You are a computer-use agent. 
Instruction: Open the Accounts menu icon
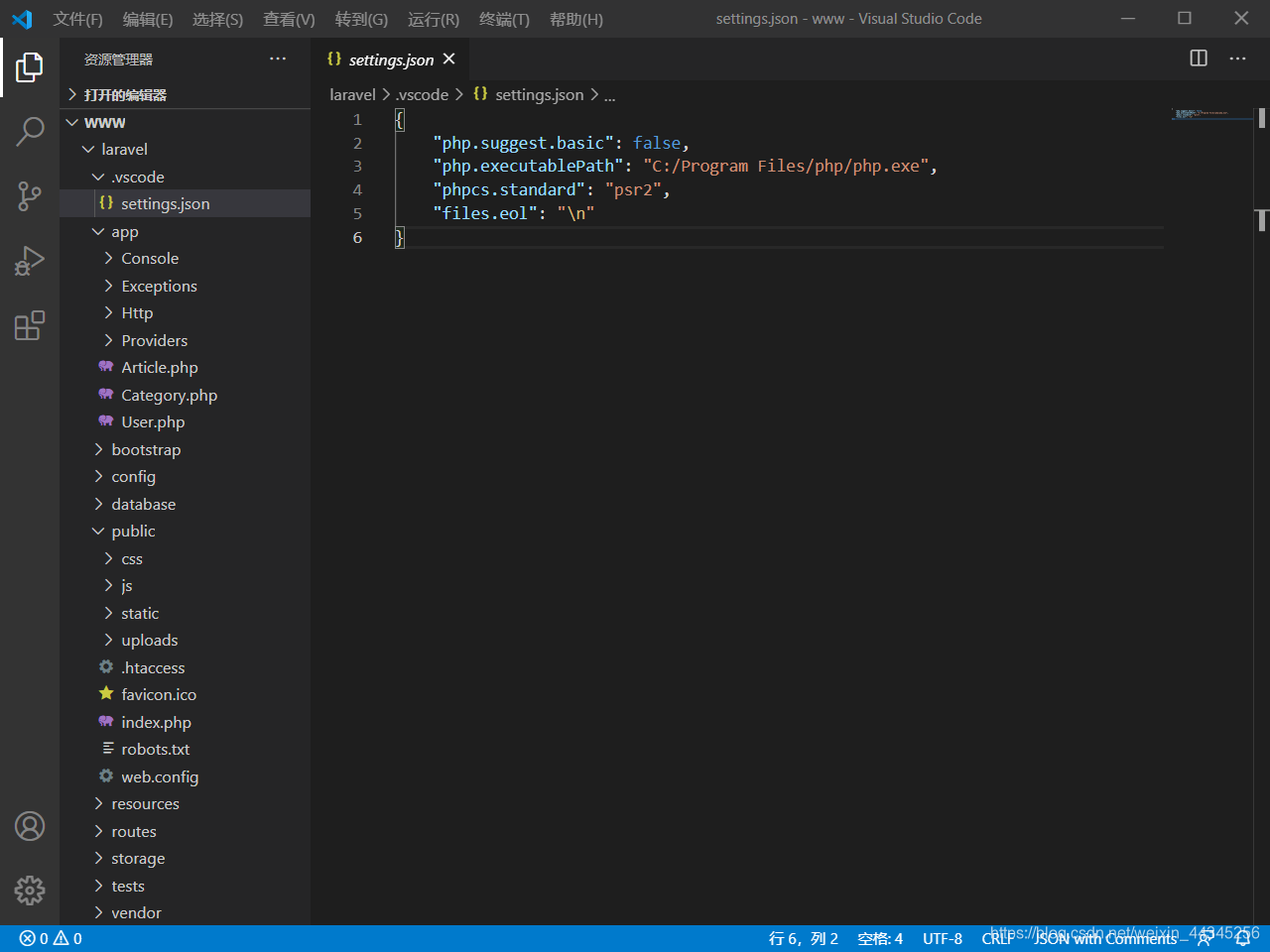click(30, 826)
